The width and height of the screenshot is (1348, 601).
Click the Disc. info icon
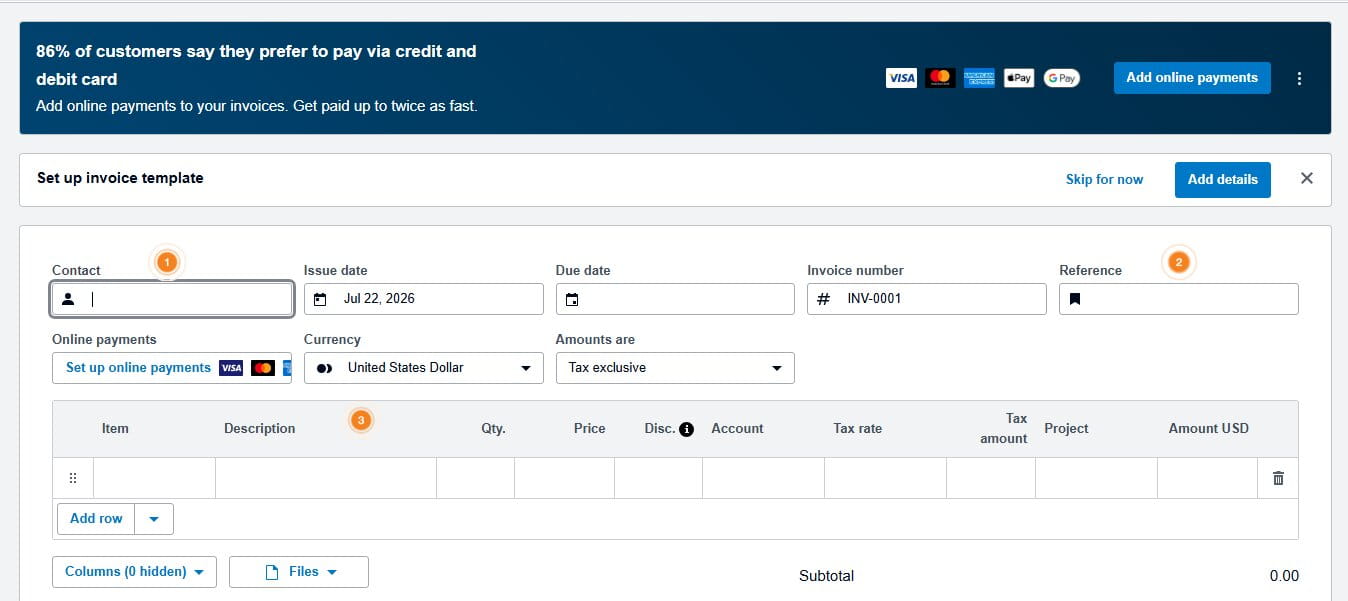(686, 429)
